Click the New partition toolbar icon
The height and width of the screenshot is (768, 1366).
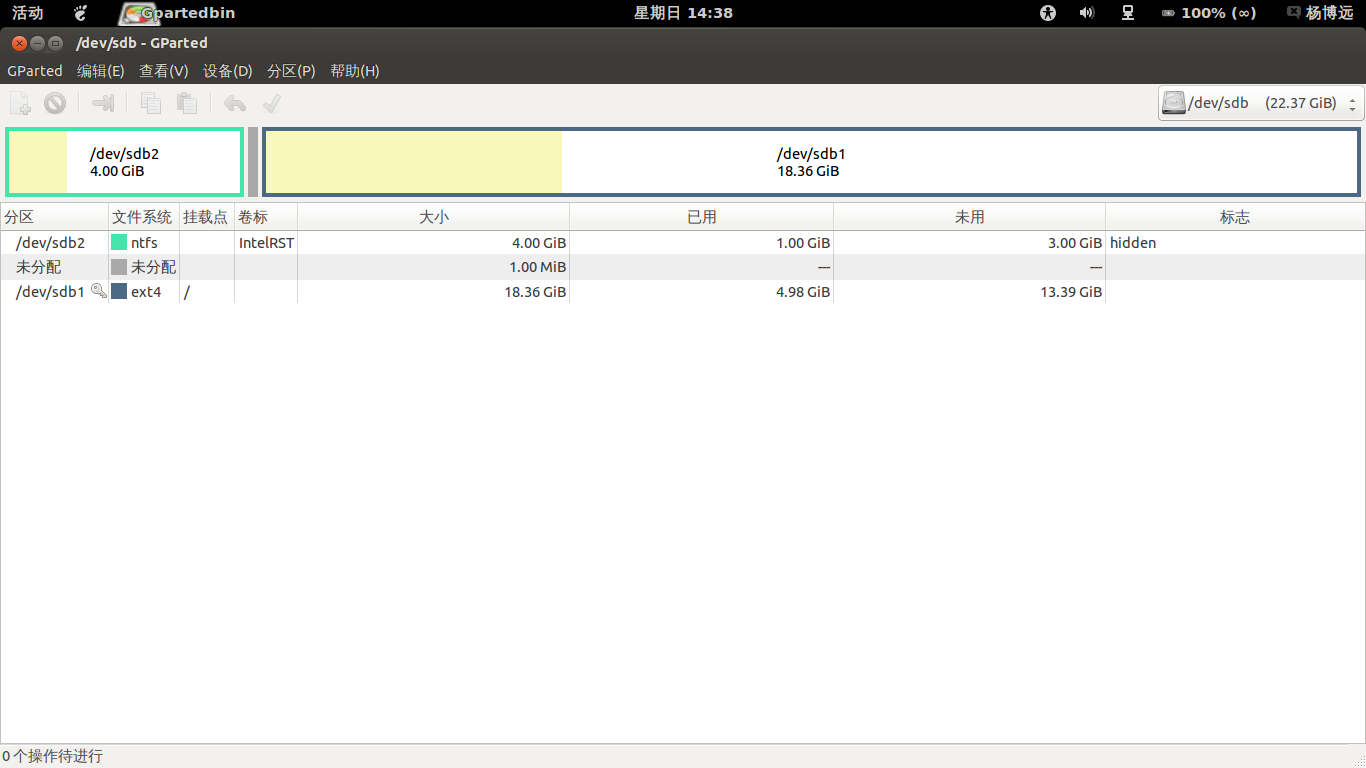tap(21, 103)
